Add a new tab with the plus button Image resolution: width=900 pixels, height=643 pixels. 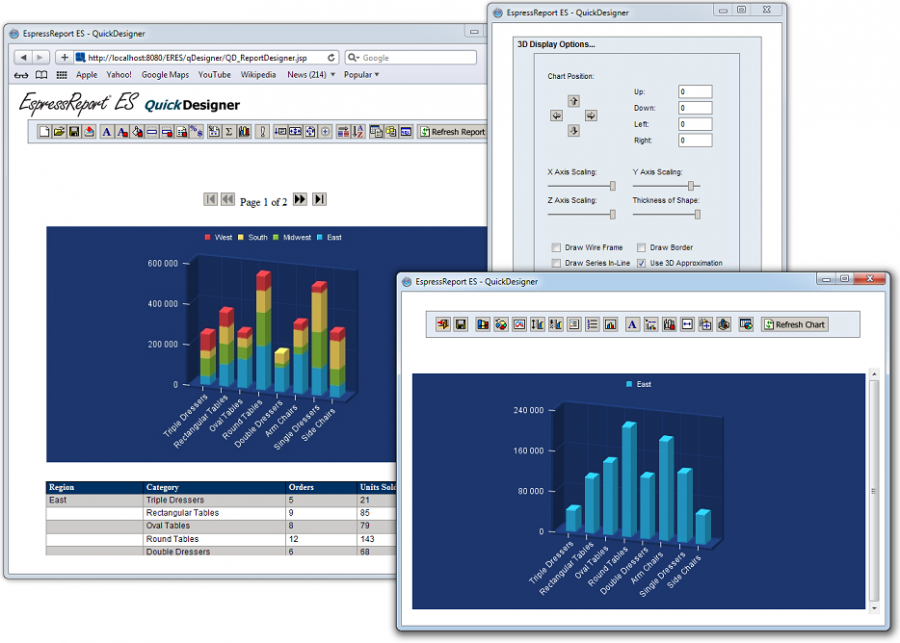(x=64, y=57)
